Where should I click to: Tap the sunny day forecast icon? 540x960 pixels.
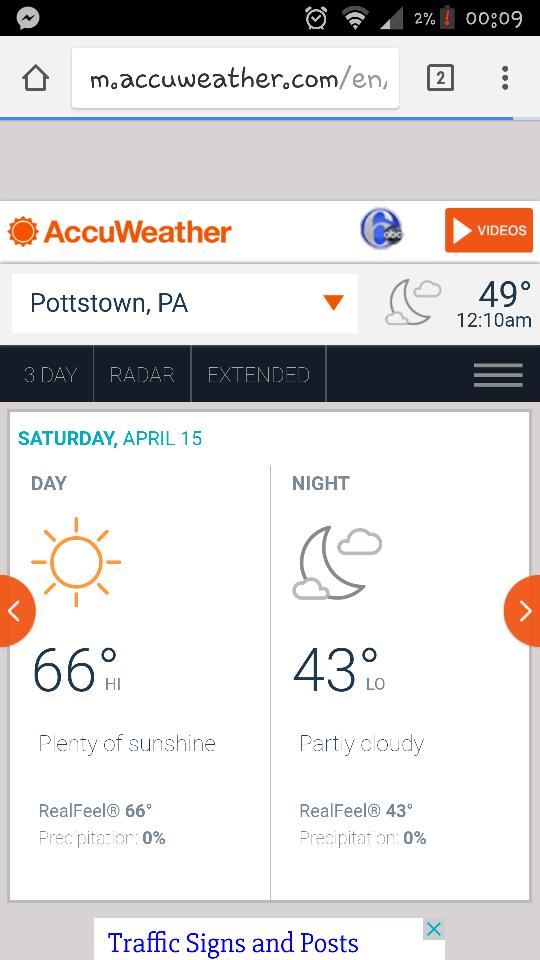pos(76,562)
